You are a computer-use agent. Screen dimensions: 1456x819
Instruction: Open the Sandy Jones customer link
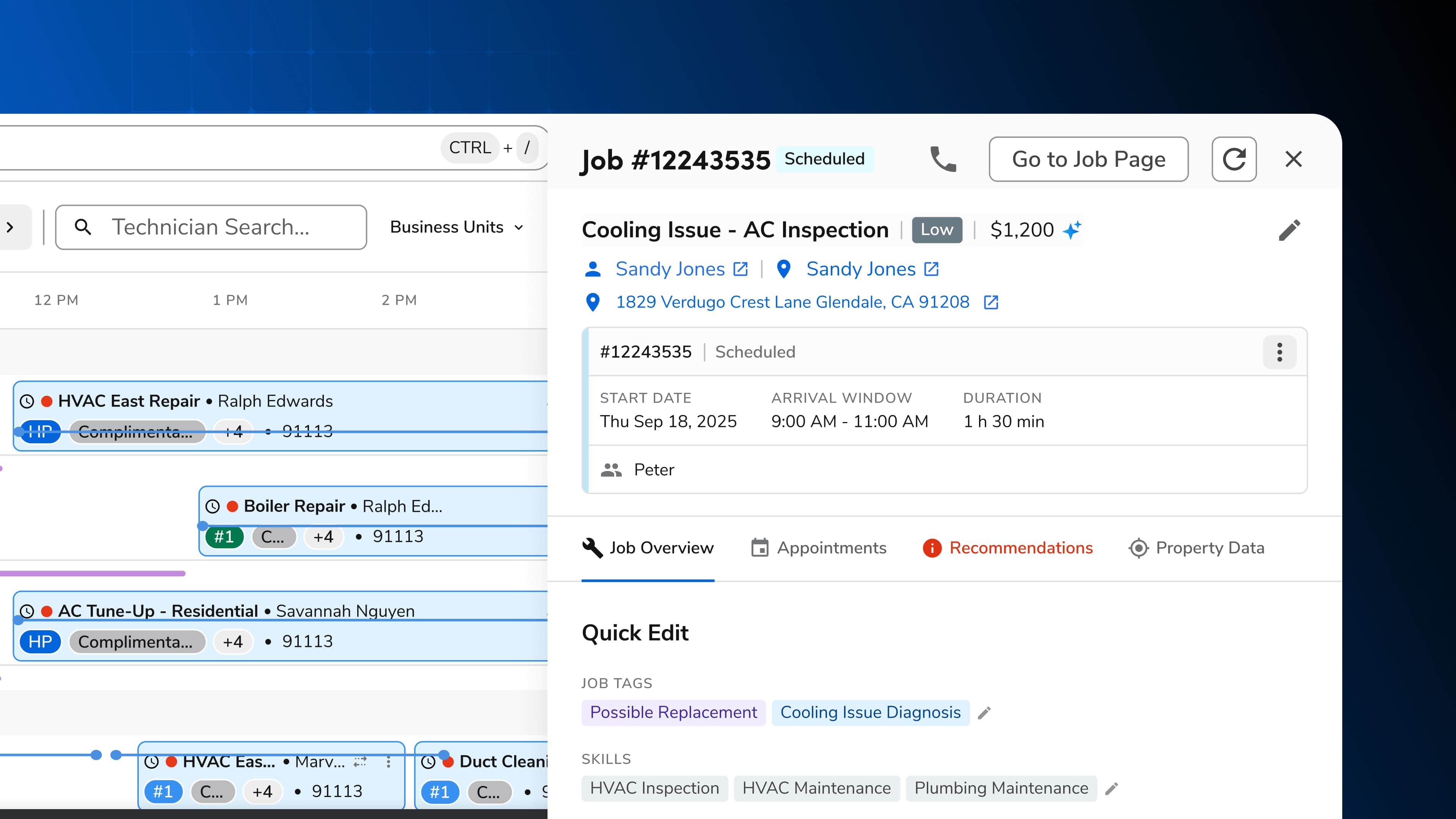[670, 269]
